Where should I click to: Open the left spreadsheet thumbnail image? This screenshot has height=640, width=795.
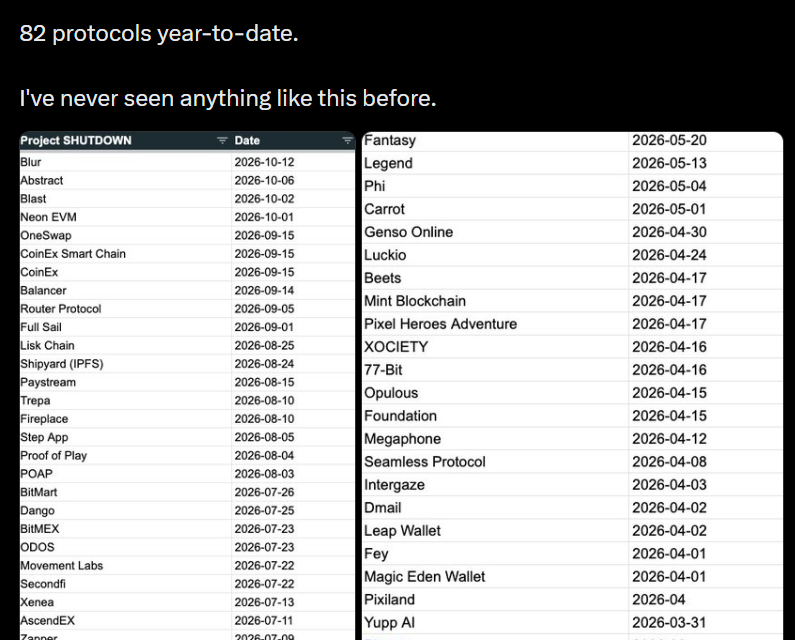[x=187, y=386]
